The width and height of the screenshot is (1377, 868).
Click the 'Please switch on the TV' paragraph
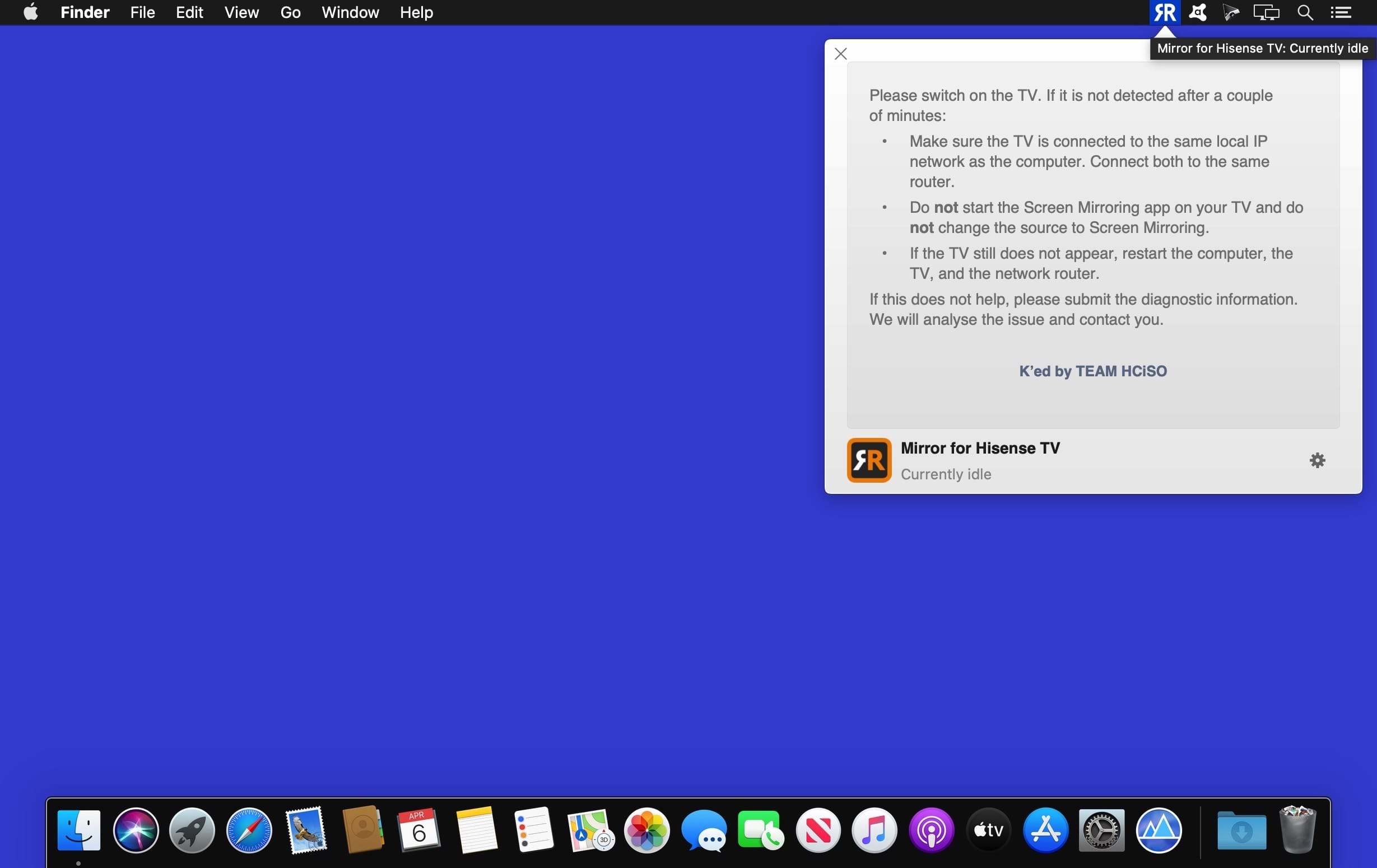point(1071,105)
